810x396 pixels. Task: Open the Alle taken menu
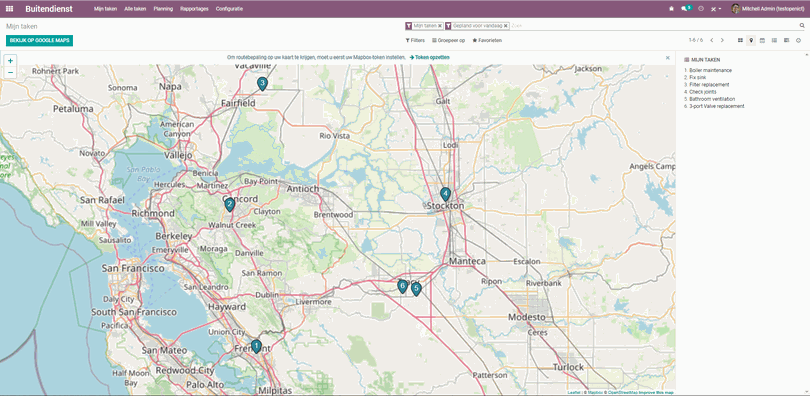coord(135,9)
